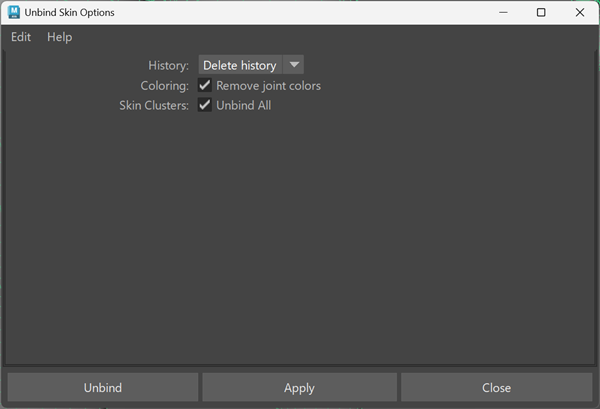Click the Unbind All label text

coord(243,105)
